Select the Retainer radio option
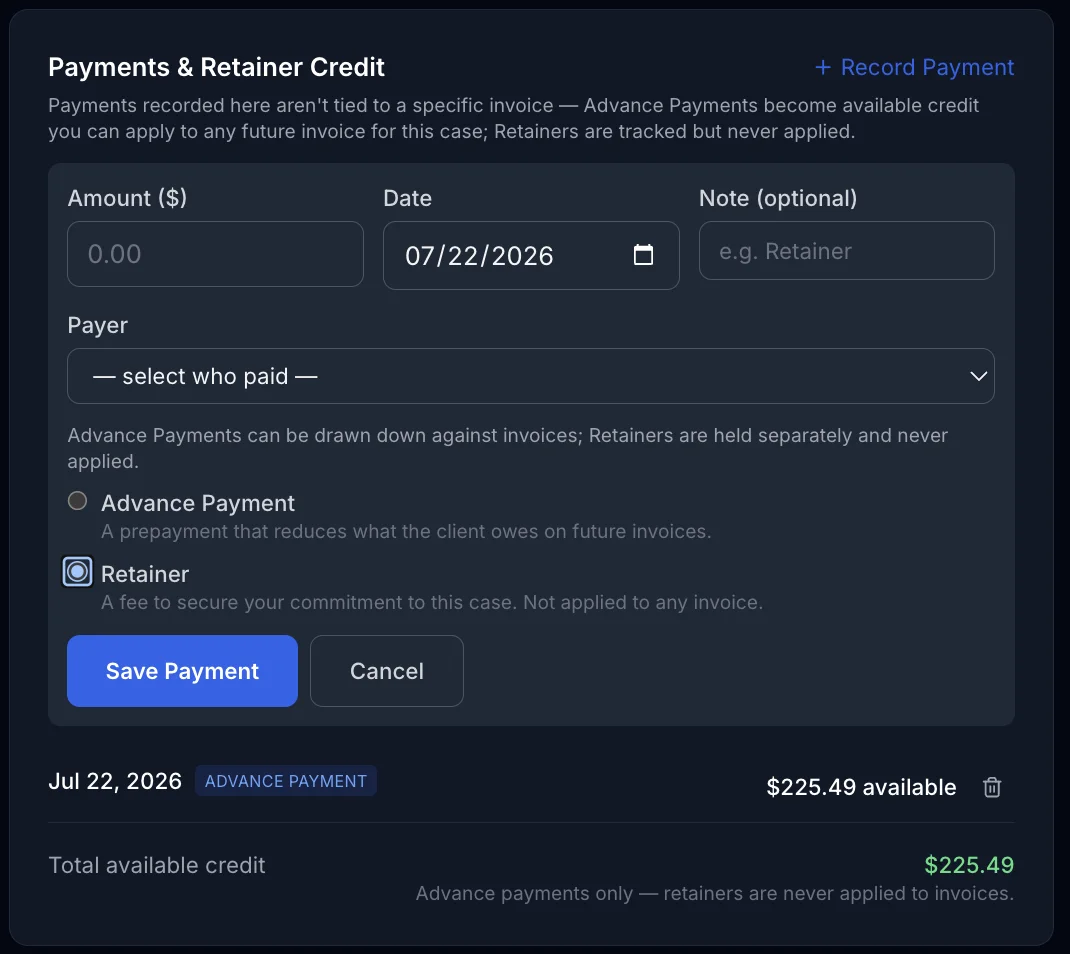The width and height of the screenshot is (1070, 954). (78, 572)
